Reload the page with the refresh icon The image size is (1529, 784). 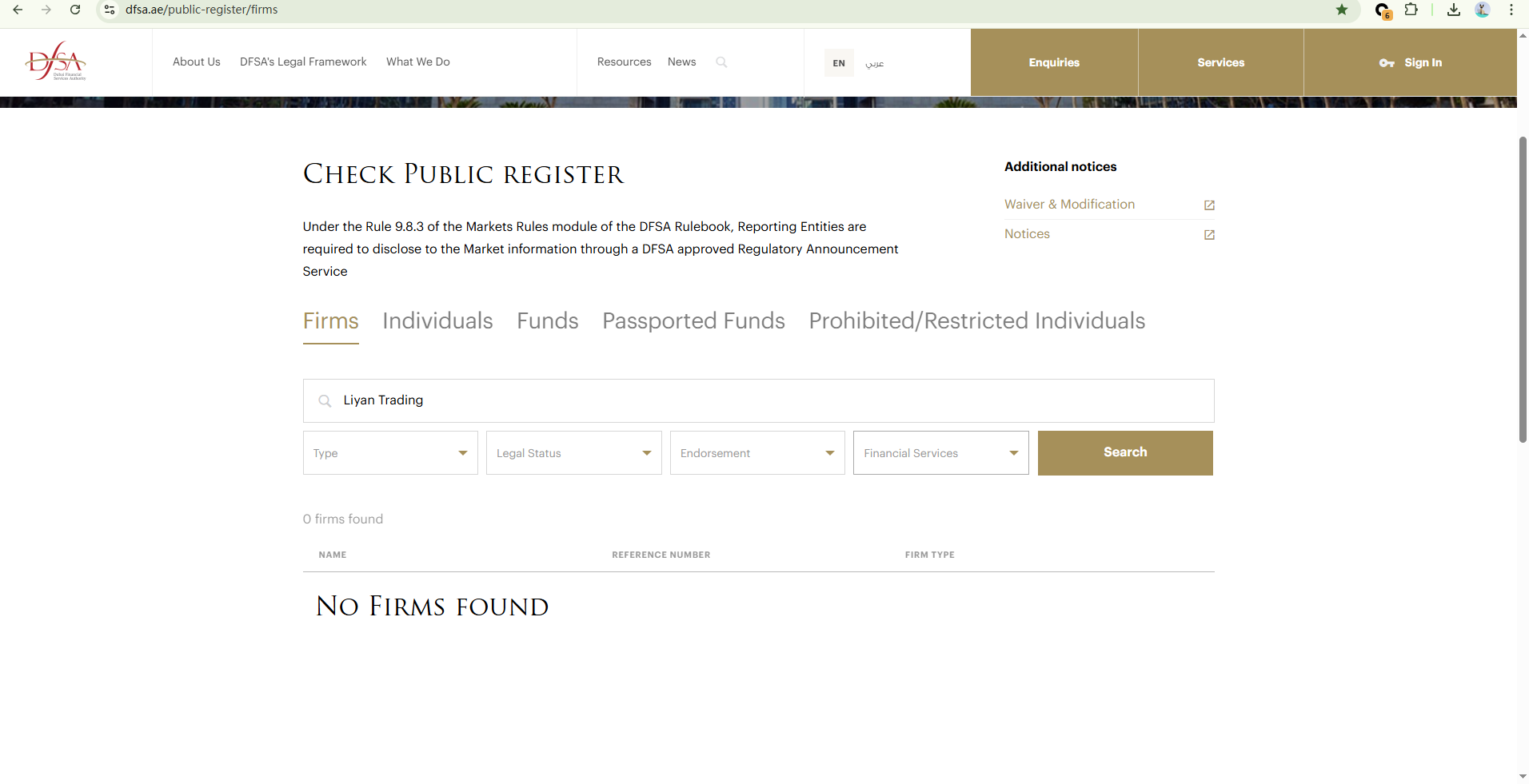click(x=75, y=10)
